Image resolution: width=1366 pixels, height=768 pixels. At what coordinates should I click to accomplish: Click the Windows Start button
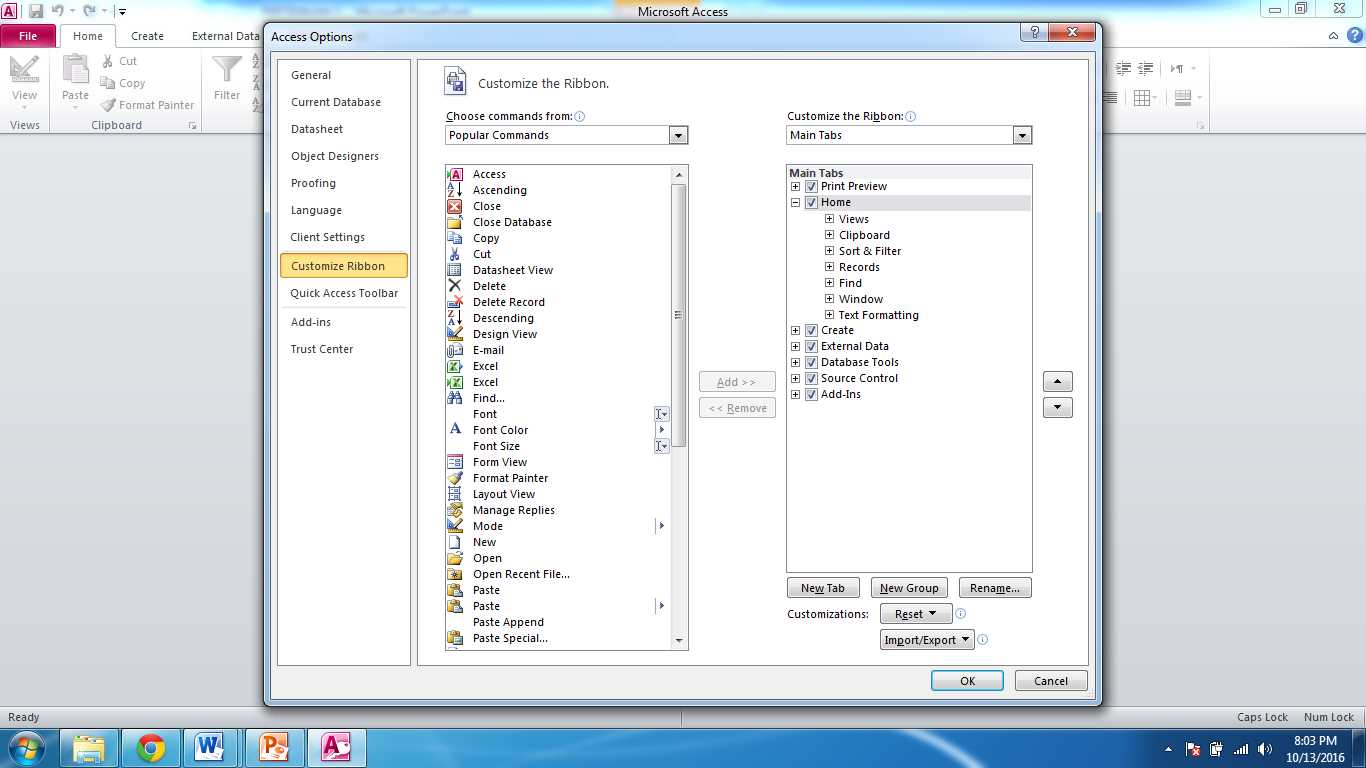coord(26,748)
